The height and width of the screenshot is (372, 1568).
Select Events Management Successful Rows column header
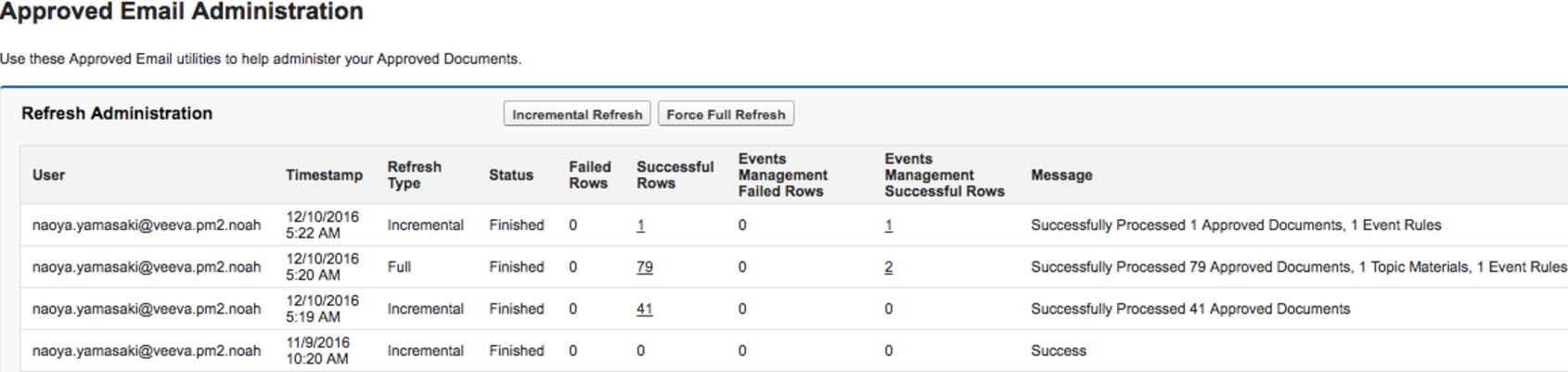(x=944, y=175)
